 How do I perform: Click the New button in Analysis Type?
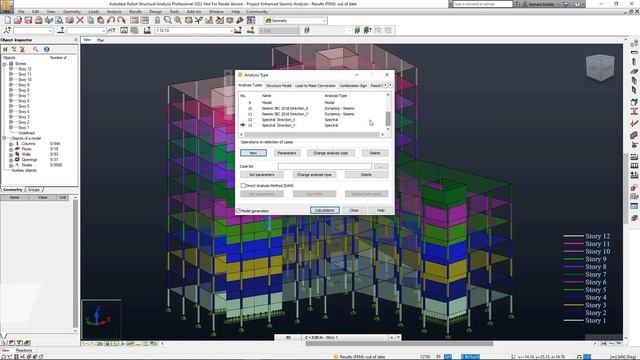pyautogui.click(x=253, y=153)
